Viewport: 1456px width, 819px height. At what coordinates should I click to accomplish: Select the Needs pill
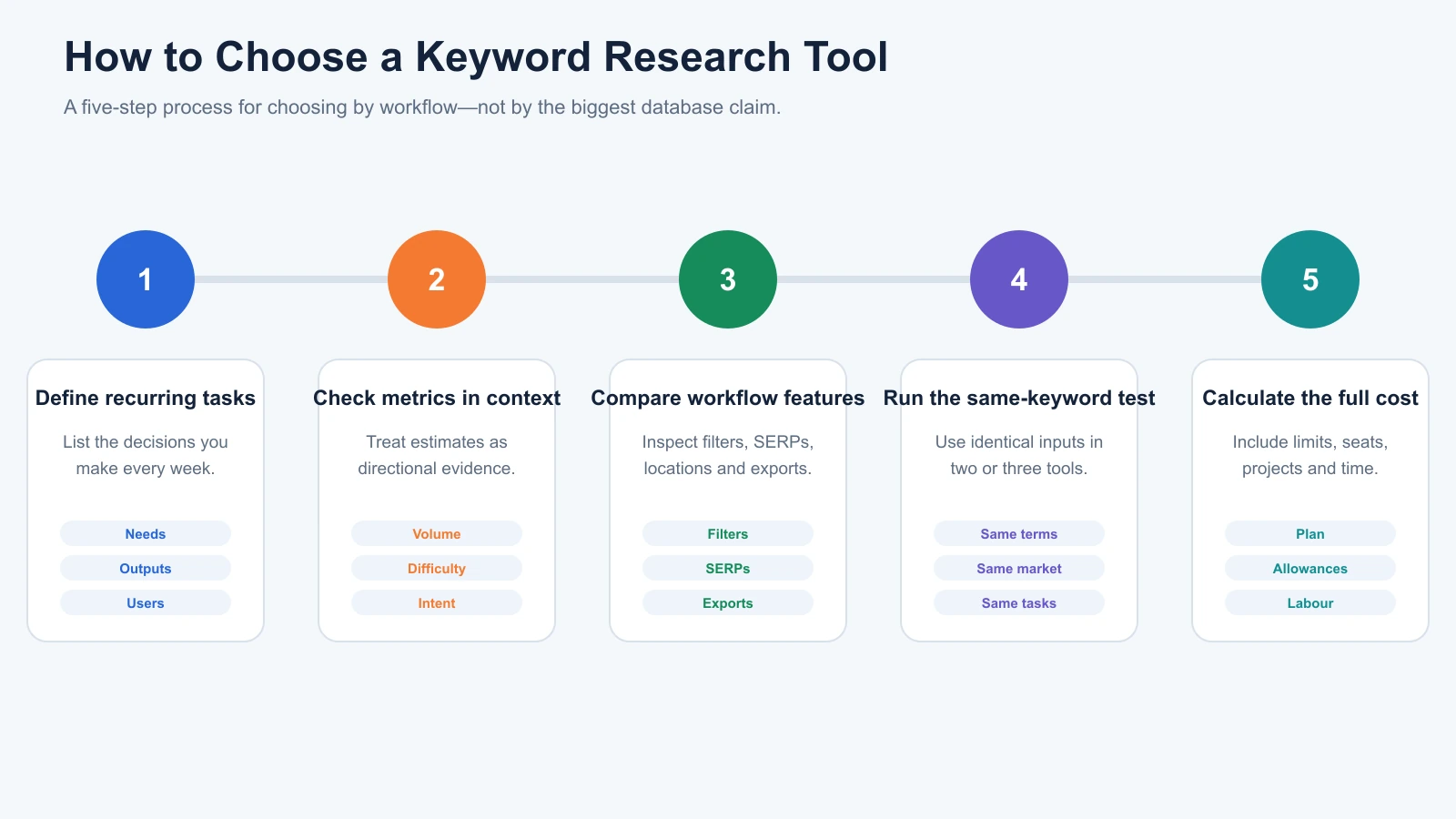point(146,533)
